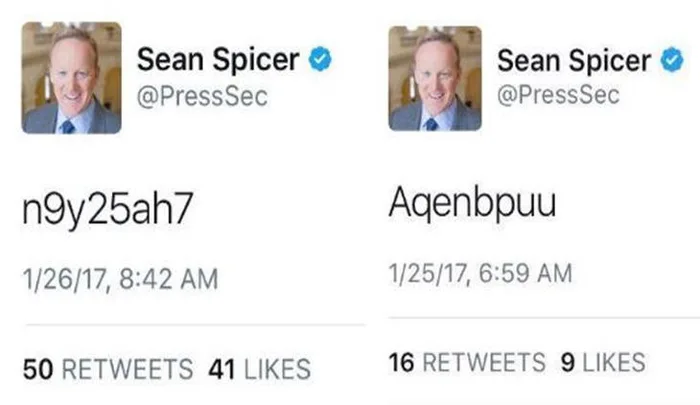Open the right tweet's profile avatar photo
Image resolution: width=700 pixels, height=405 pixels.
pos(435,78)
